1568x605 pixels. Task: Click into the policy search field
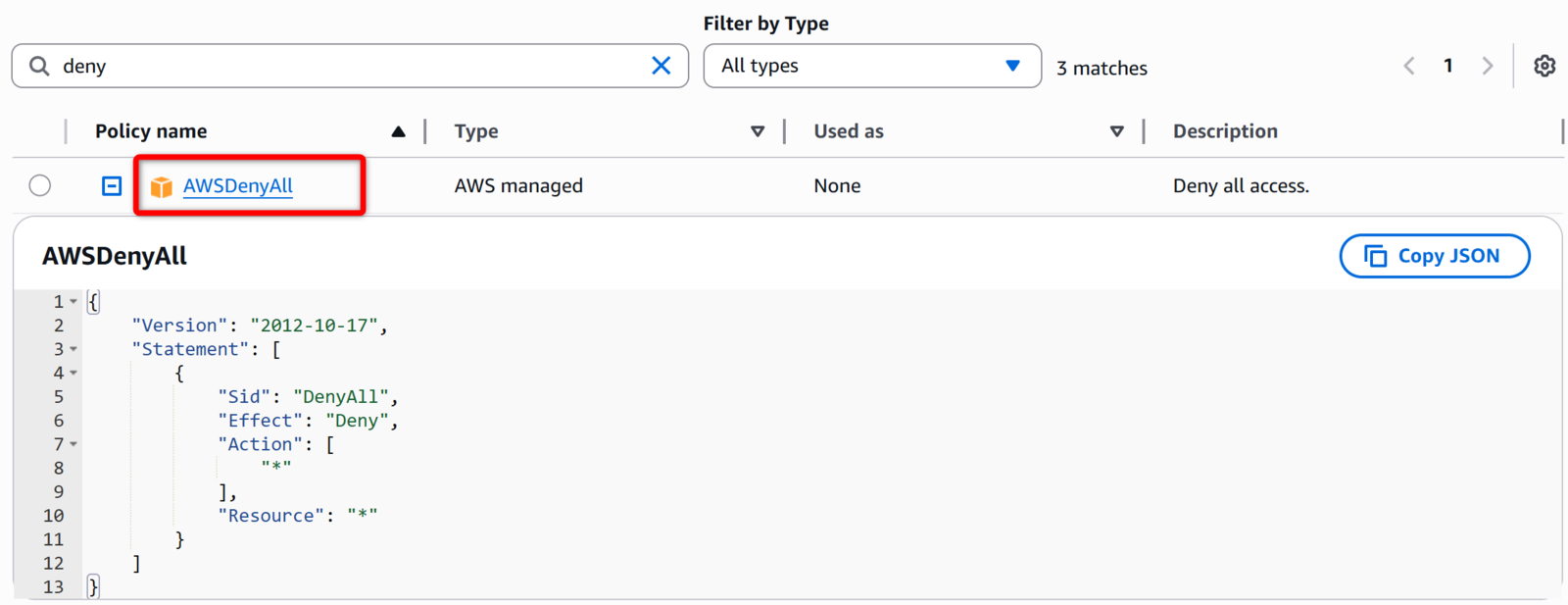(x=350, y=66)
